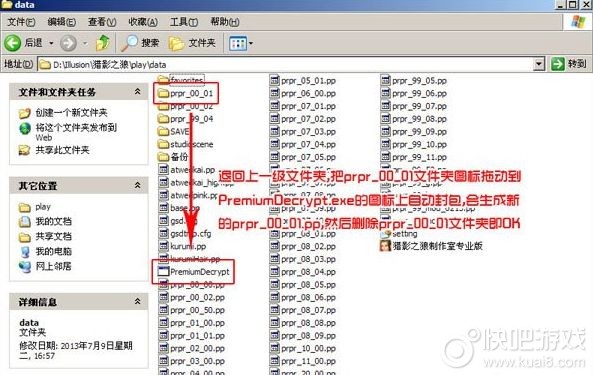Open the View (查看) menu

102,22
